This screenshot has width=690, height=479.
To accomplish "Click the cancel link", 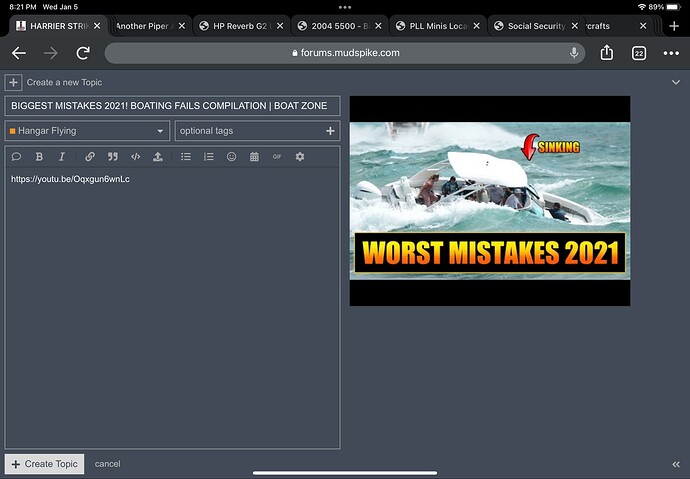I will [107, 464].
